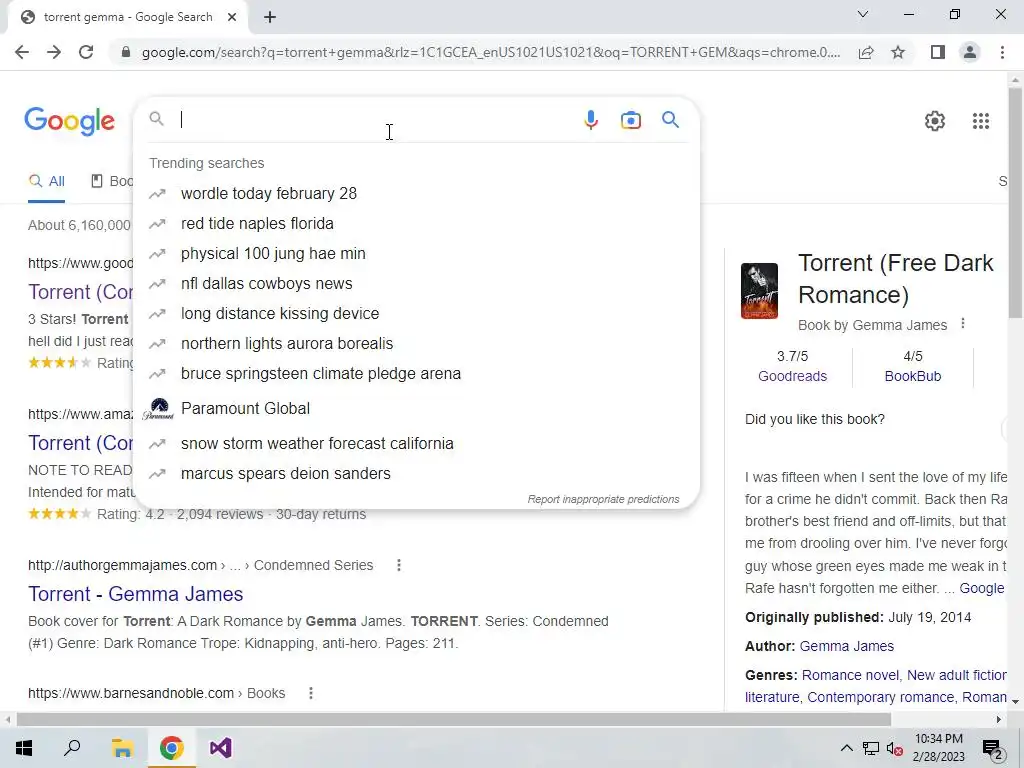Choose bruce springsteen climate pledge arena
Viewport: 1024px width, 768px height.
(x=416, y=374)
